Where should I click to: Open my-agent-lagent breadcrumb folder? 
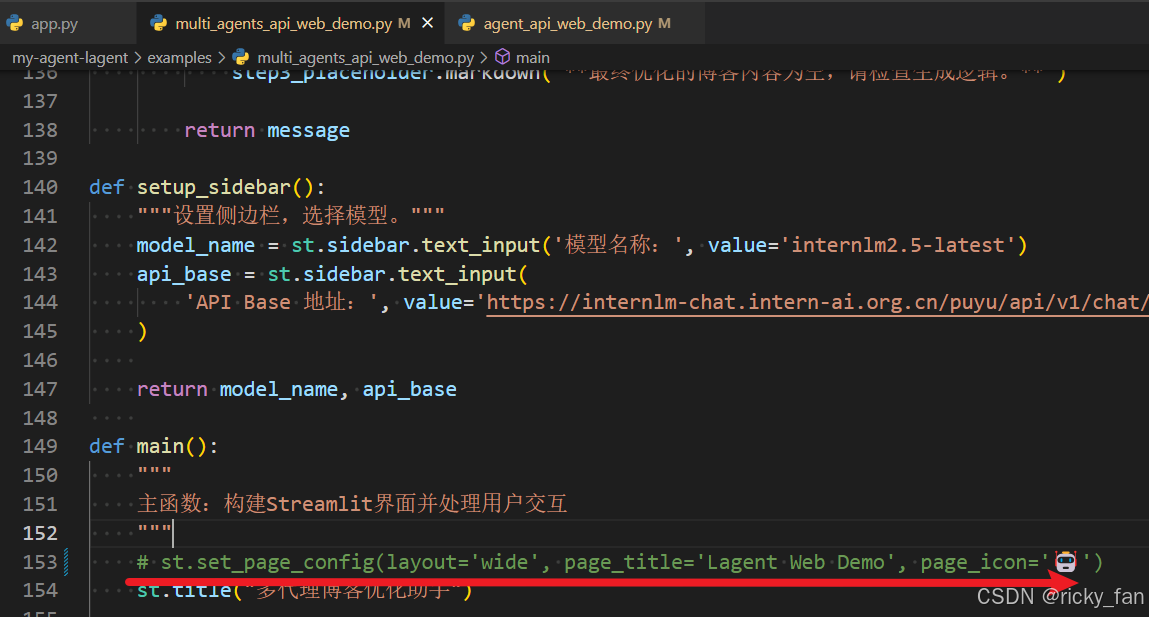pos(70,57)
